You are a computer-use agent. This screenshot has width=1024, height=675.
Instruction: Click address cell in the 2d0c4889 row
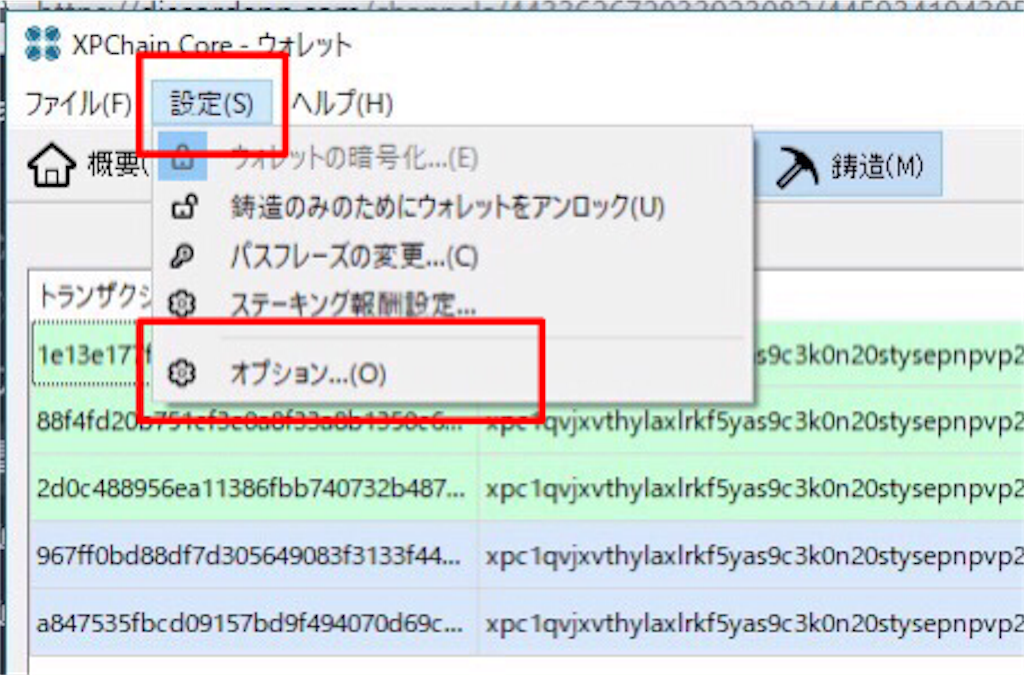pyautogui.click(x=751, y=488)
